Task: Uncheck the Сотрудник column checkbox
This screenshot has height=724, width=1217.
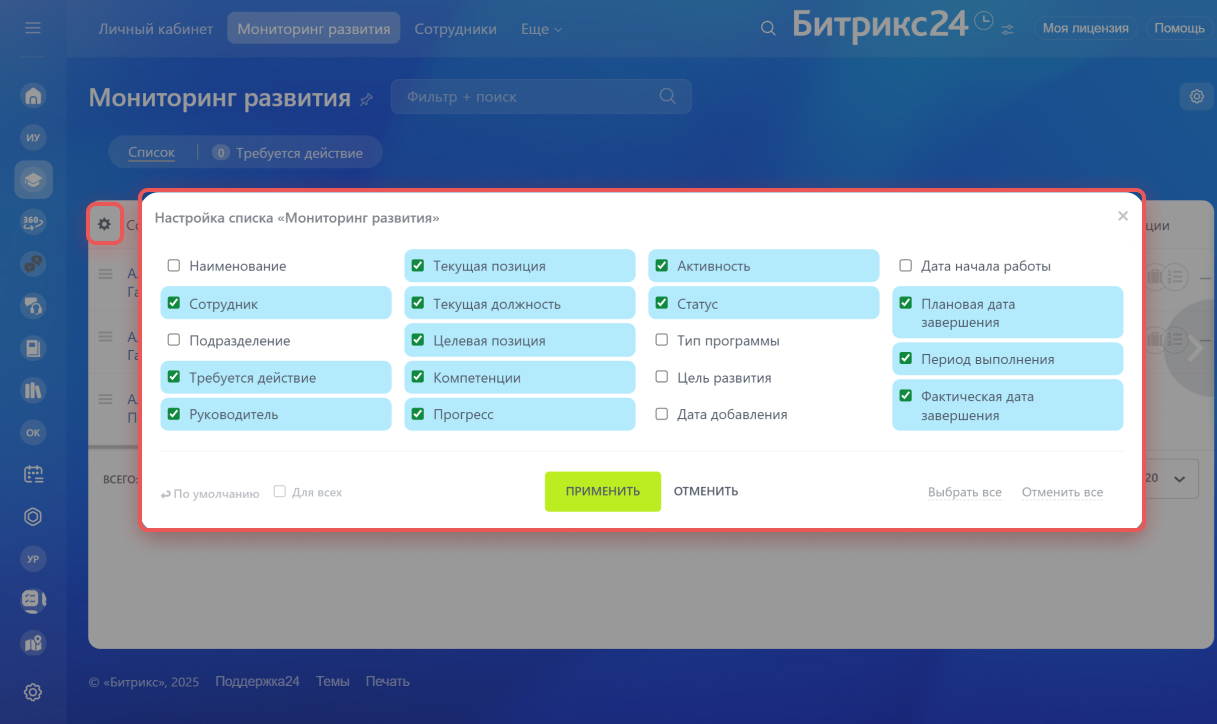Action: point(174,303)
